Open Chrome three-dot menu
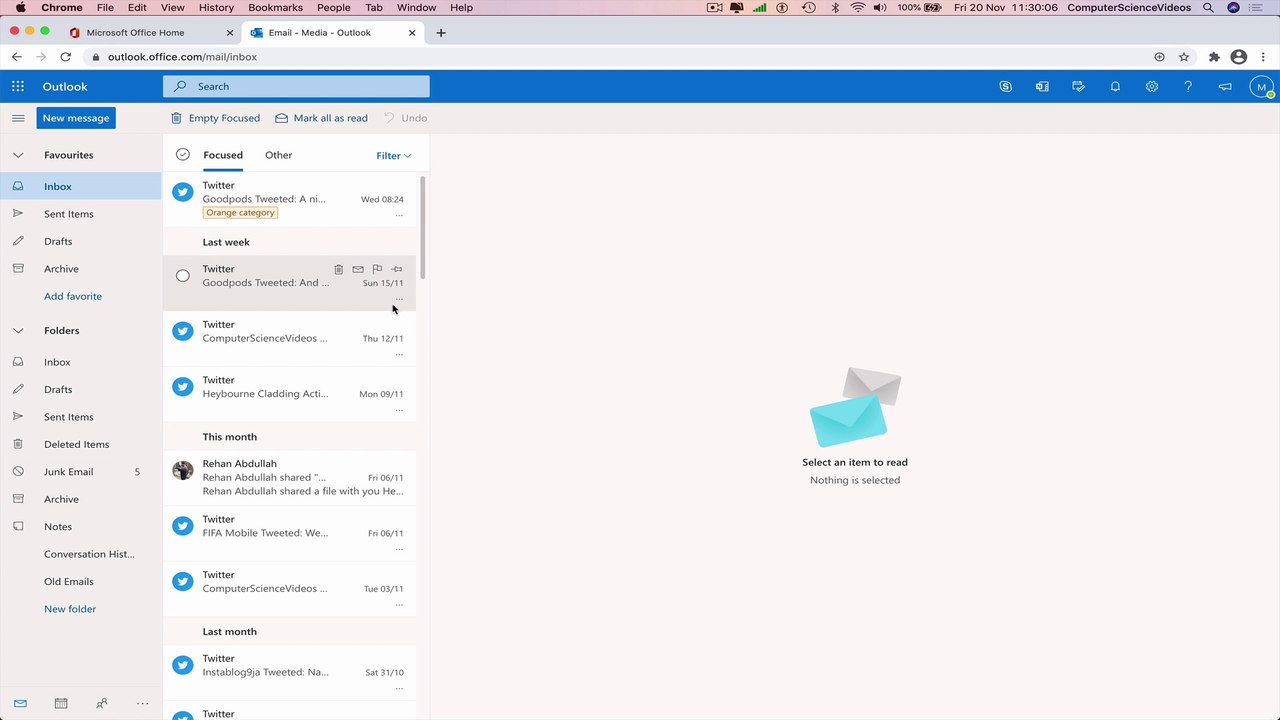 1264,57
